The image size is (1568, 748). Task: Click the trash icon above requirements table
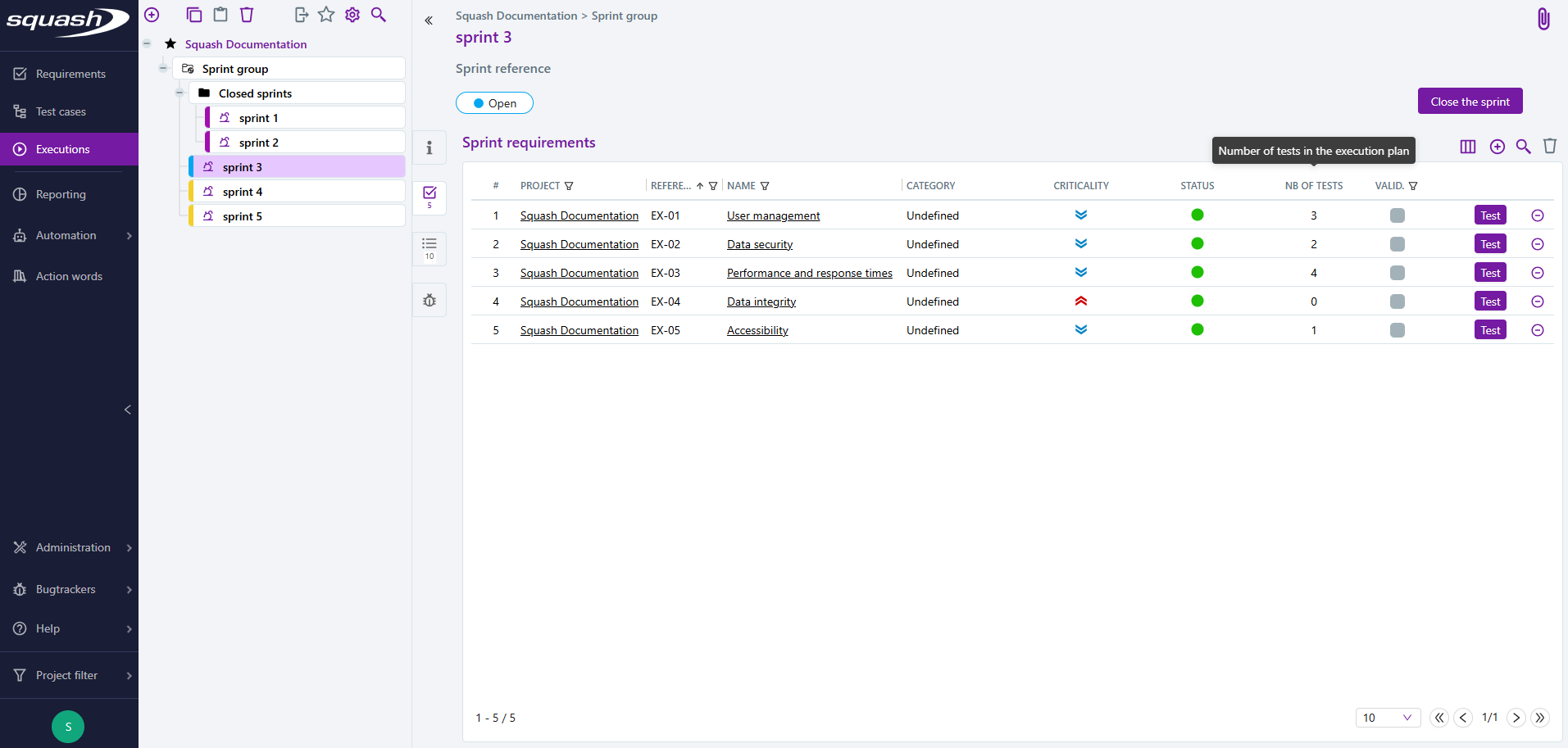[x=1549, y=146]
